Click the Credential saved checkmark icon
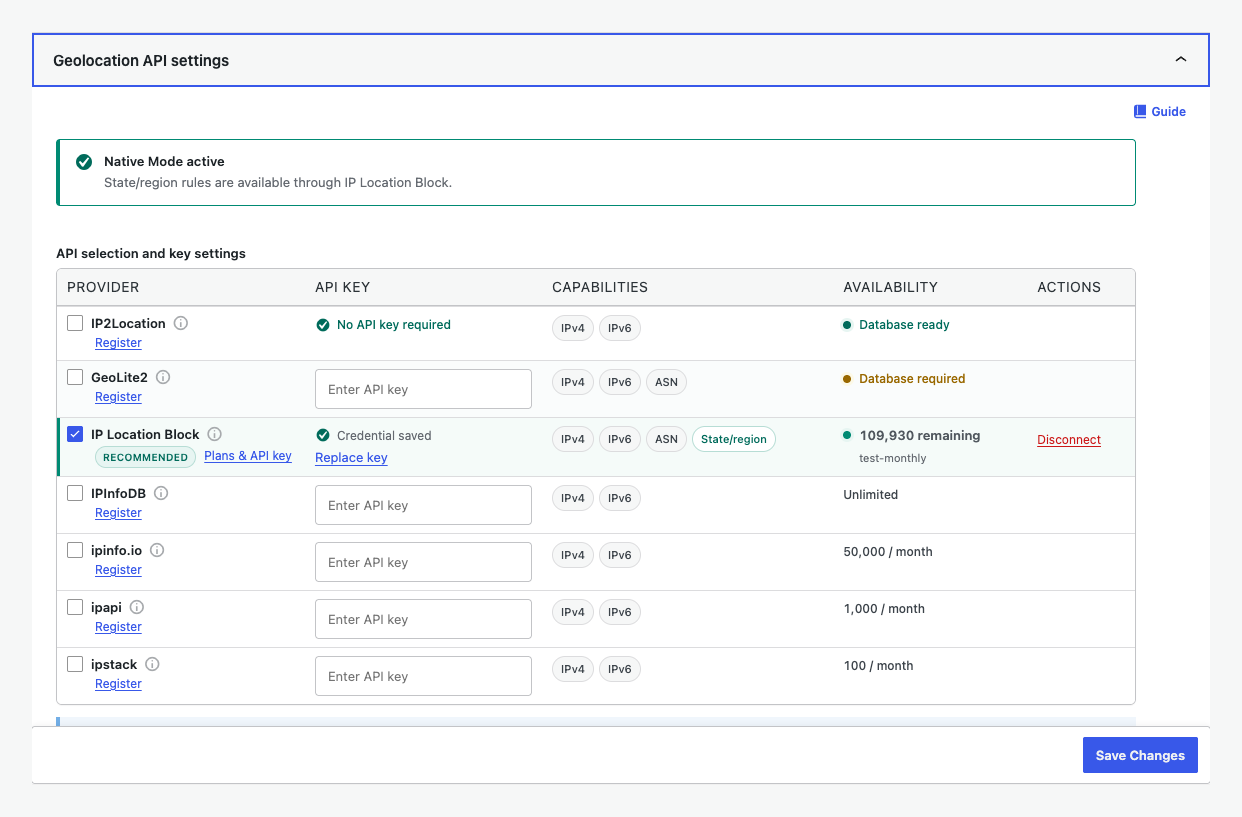 coord(323,435)
